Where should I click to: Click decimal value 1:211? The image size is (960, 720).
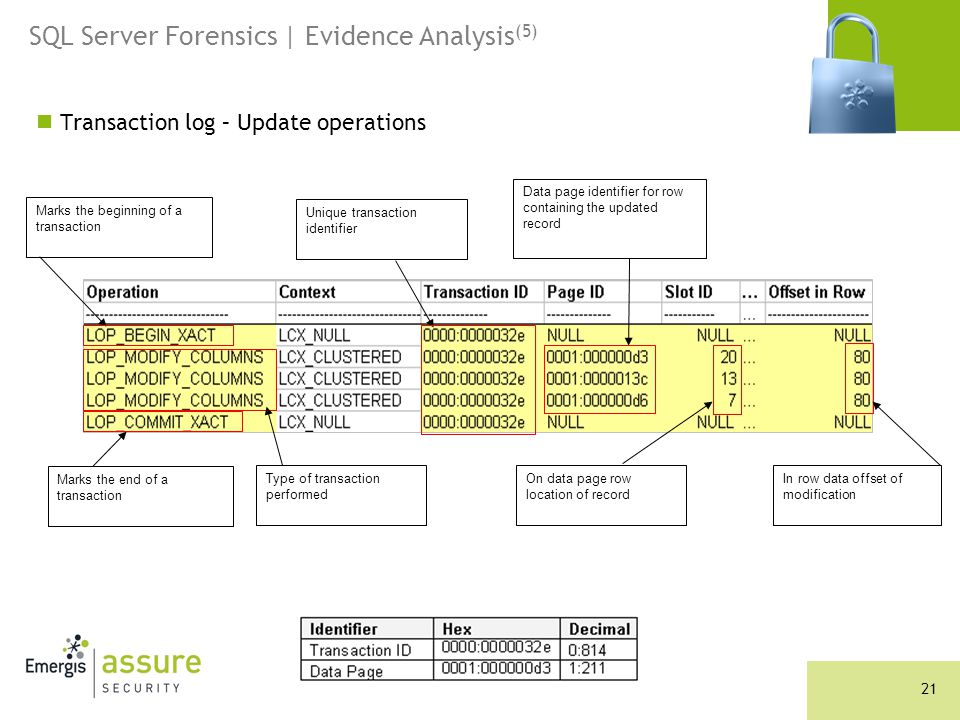pyautogui.click(x=587, y=668)
